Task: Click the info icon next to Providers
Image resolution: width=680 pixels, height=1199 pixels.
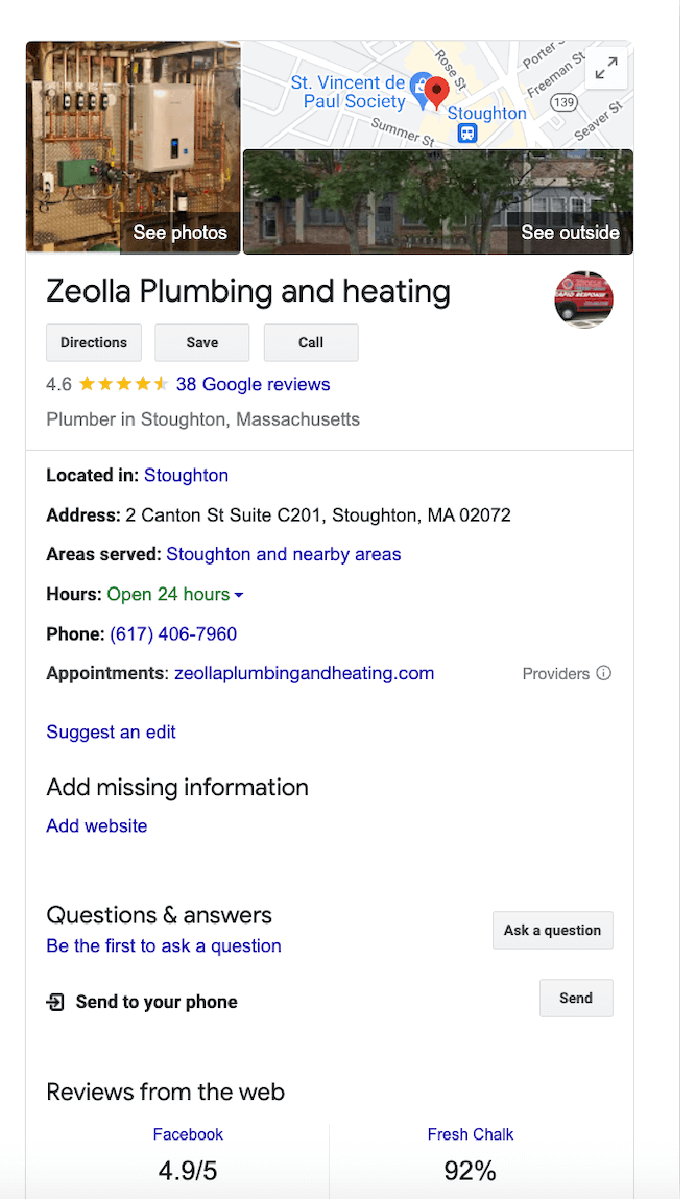Action: 603,673
